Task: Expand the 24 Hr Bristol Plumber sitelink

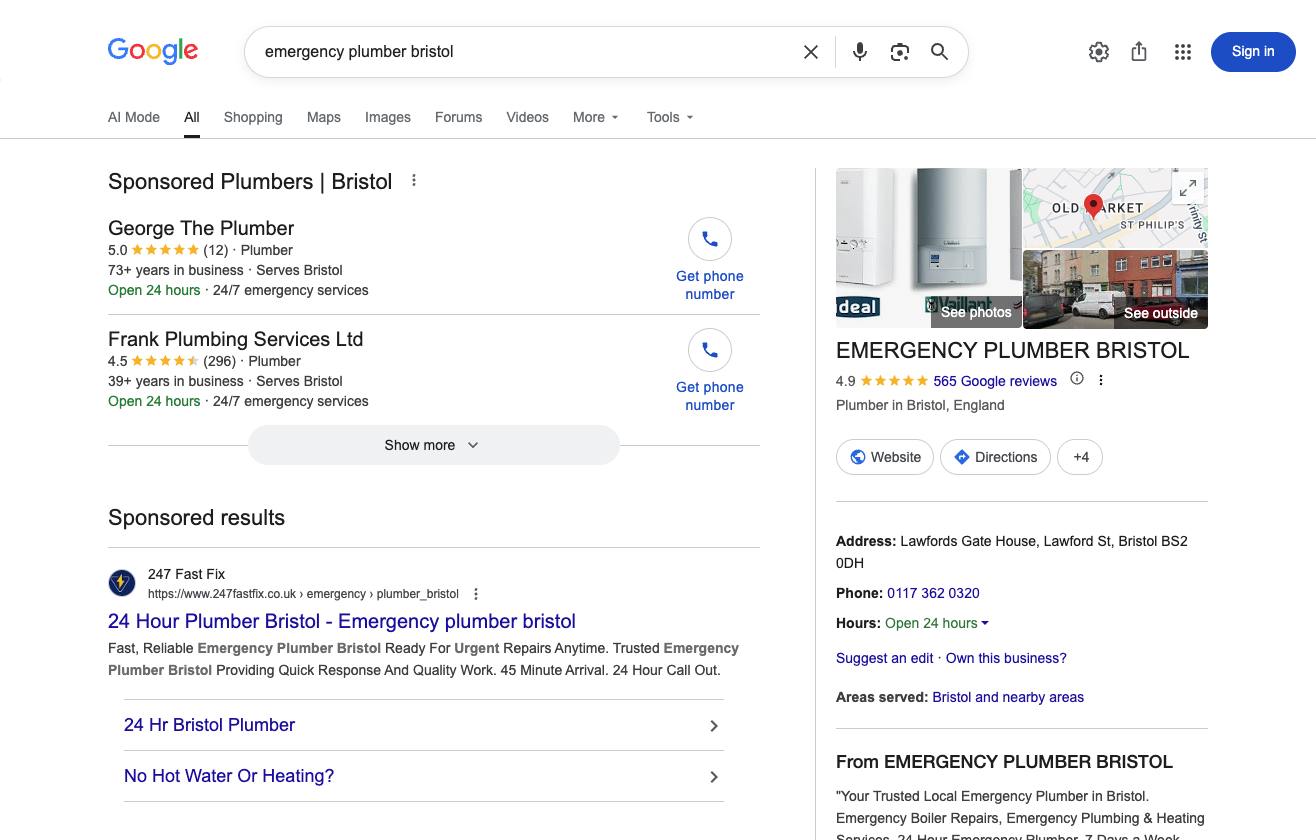Action: (423, 725)
